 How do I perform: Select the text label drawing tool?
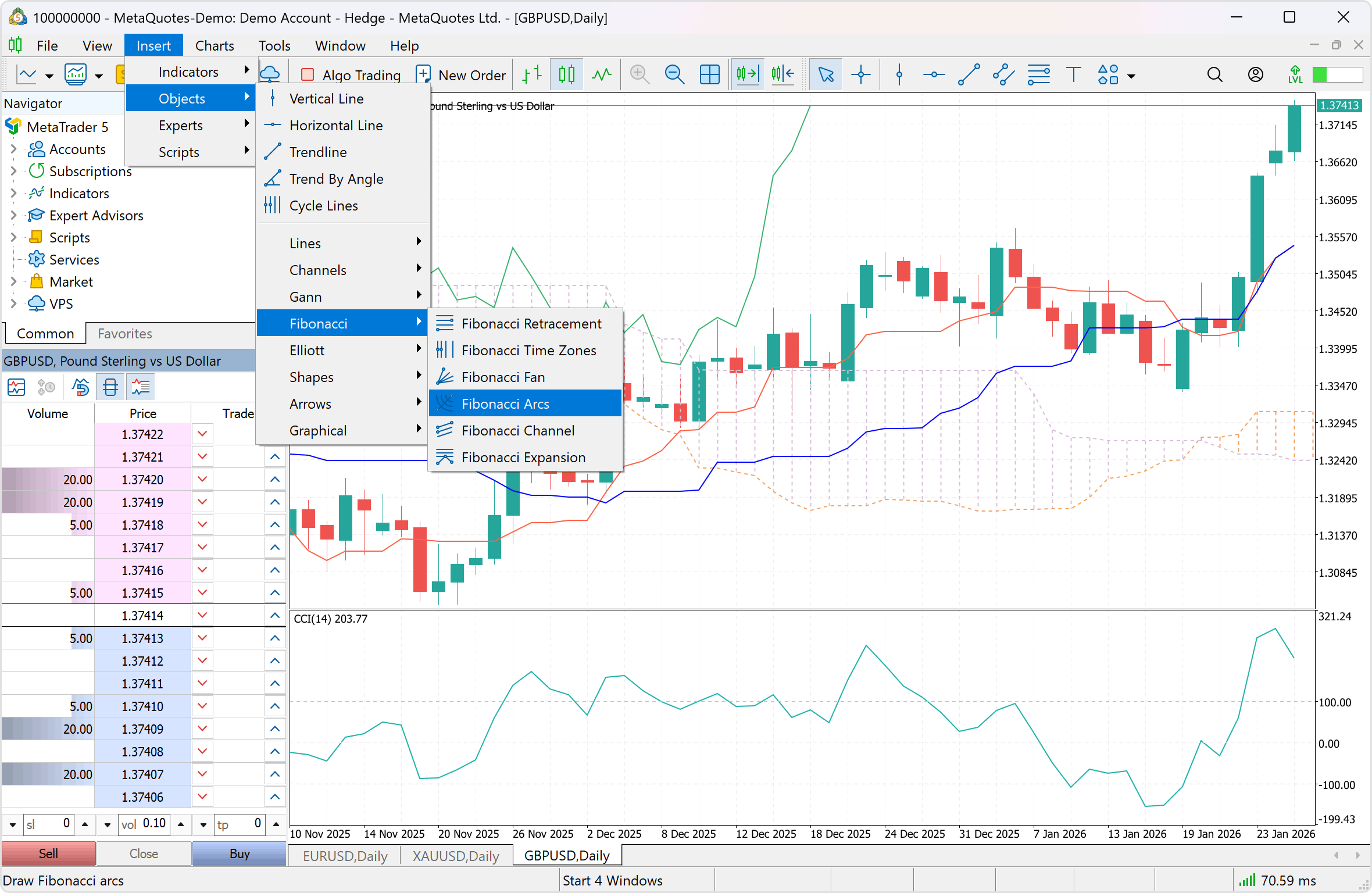1073,75
